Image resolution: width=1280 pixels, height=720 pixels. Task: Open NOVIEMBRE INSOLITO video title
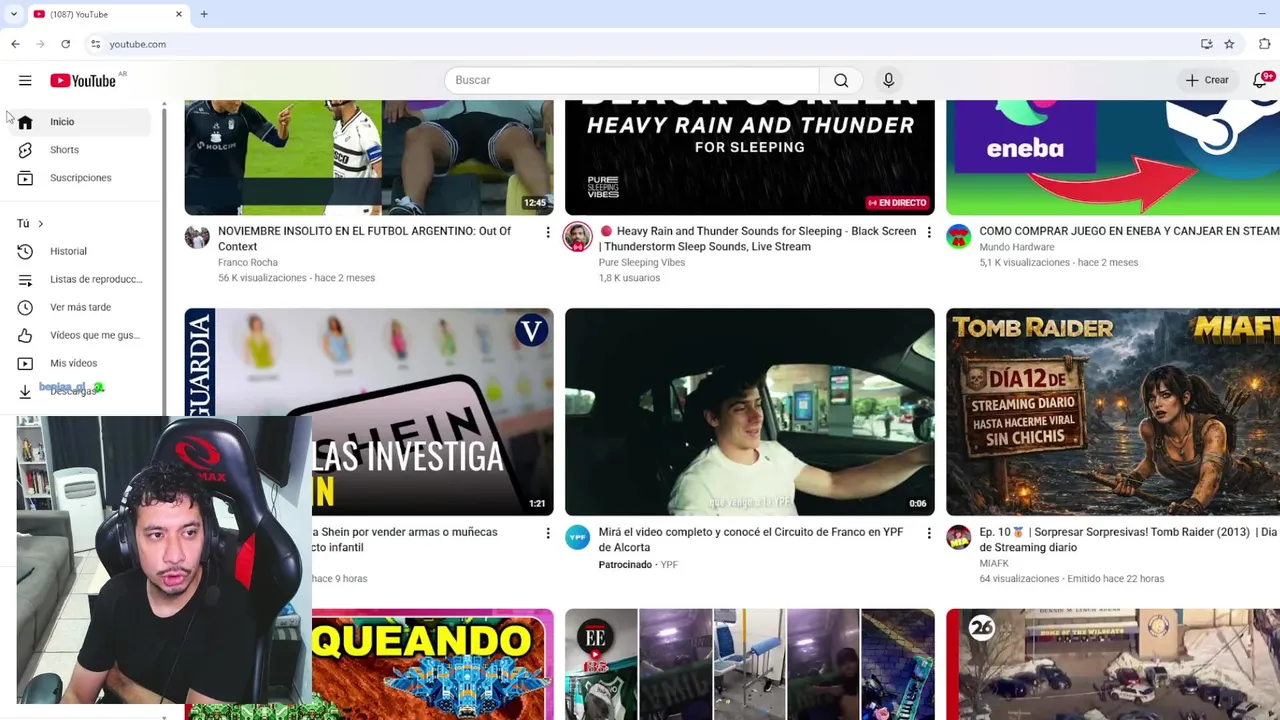[365, 238]
